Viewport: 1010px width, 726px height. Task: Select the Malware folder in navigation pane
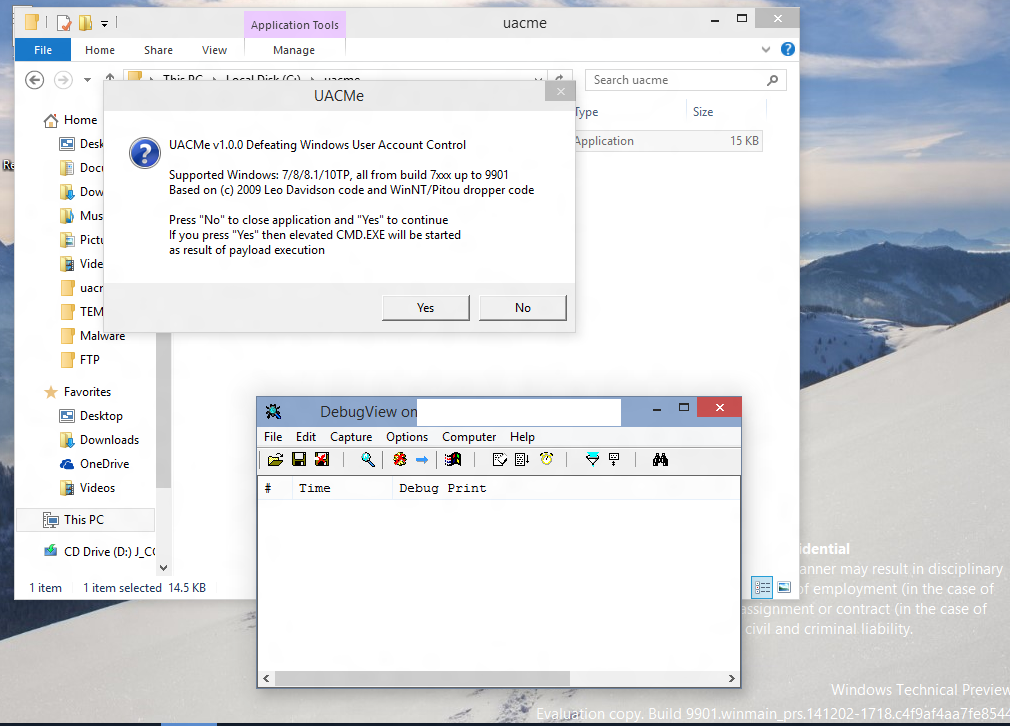click(x=102, y=336)
